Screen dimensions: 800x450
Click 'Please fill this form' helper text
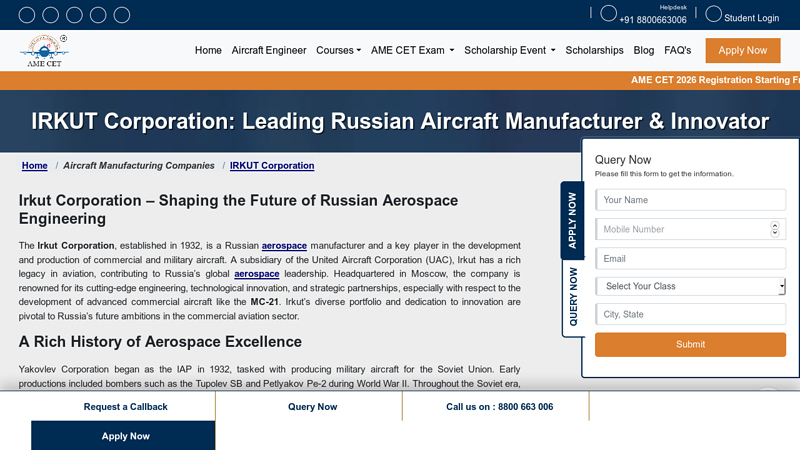[x=664, y=174]
